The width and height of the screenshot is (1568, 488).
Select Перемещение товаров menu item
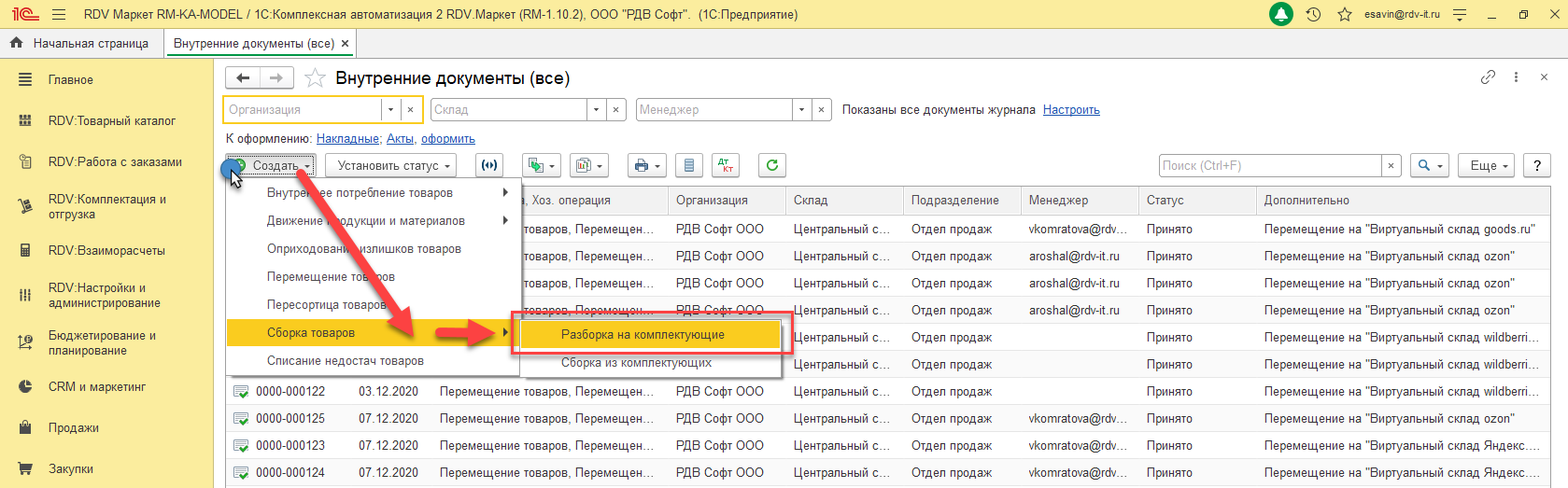(373, 276)
